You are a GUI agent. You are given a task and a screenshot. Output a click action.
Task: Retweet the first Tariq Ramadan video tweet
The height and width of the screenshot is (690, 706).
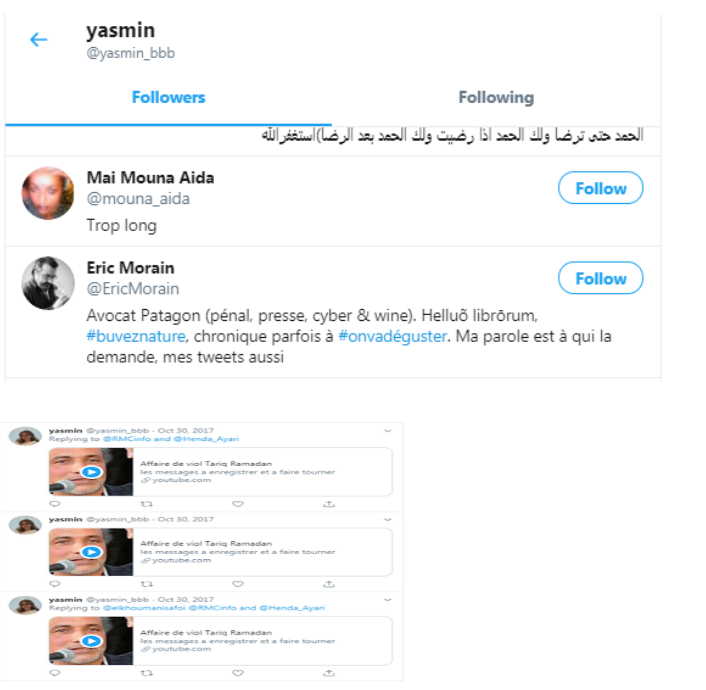coord(147,504)
